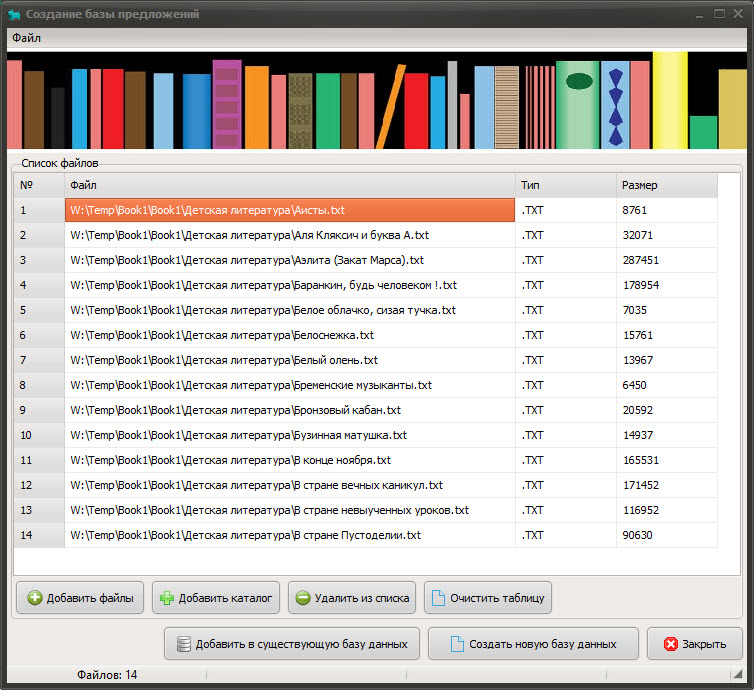Click row number 7 cell

pyautogui.click(x=39, y=360)
